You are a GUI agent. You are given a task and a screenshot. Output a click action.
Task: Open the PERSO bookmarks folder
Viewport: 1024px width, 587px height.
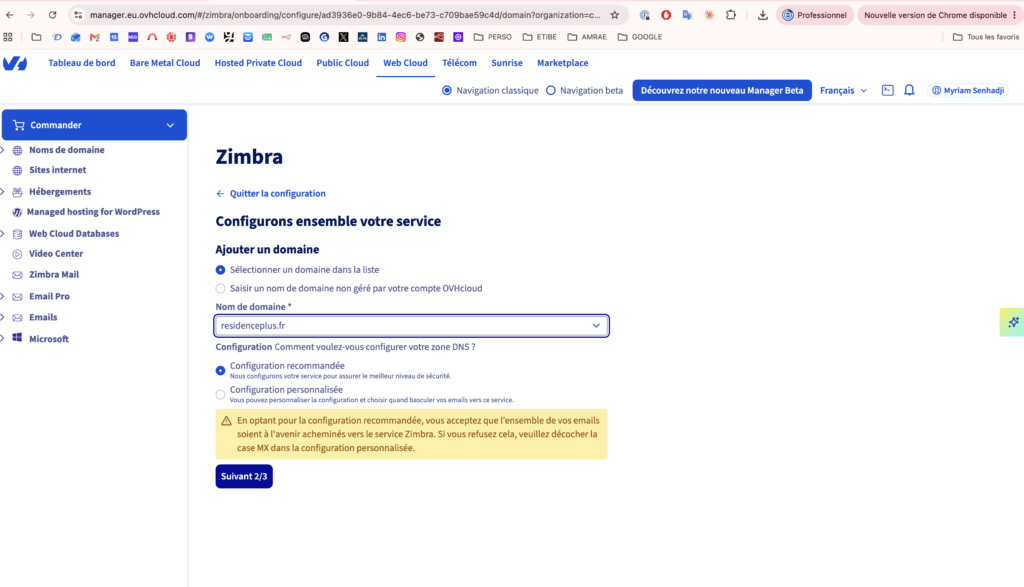(x=492, y=37)
